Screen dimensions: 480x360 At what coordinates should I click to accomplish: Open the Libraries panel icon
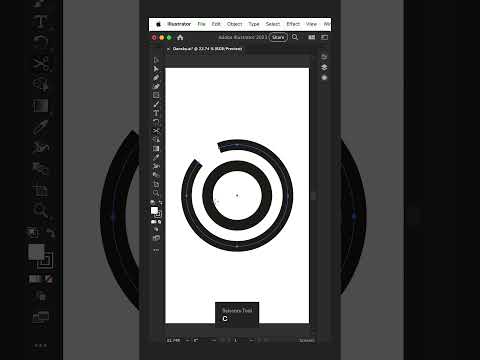(x=324, y=78)
